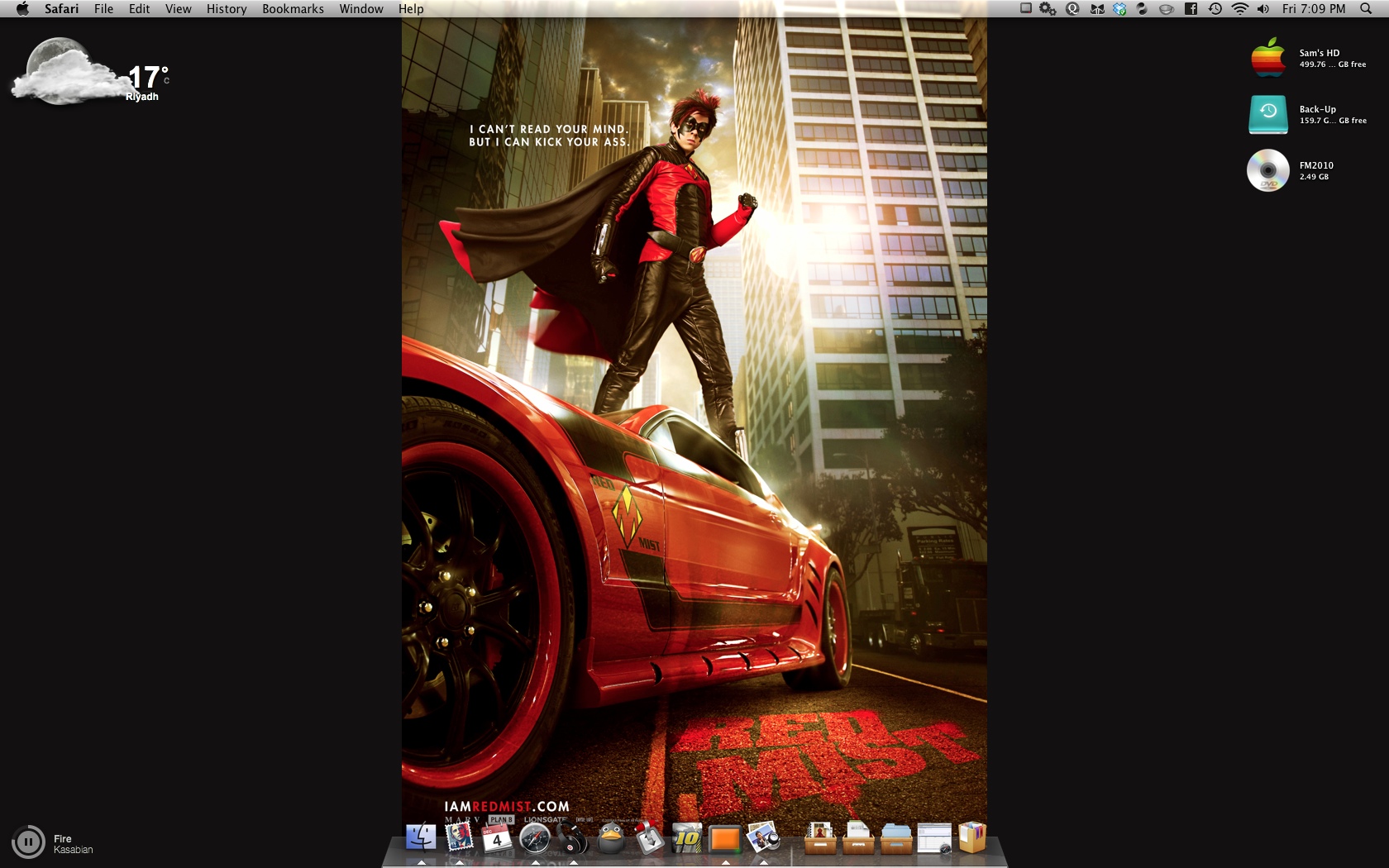The image size is (1389, 868).
Task: Click the 17° temperature reading
Action: pyautogui.click(x=149, y=78)
